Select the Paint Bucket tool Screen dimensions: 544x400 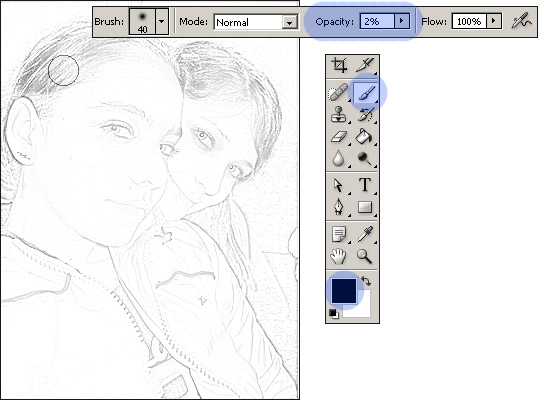[x=365, y=136]
